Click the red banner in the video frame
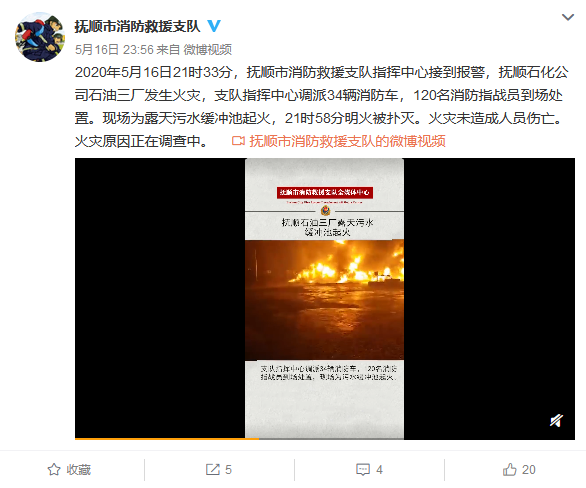The width and height of the screenshot is (586, 488). 325,192
